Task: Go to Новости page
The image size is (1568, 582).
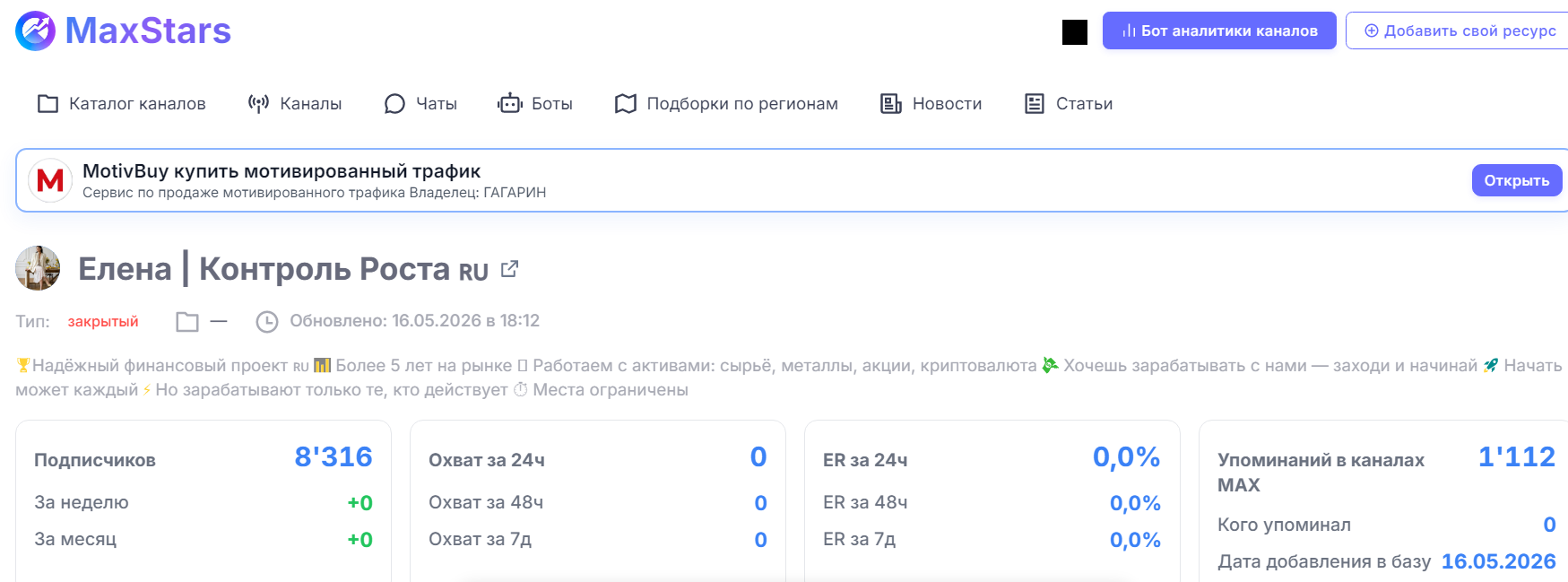Action: (931, 104)
